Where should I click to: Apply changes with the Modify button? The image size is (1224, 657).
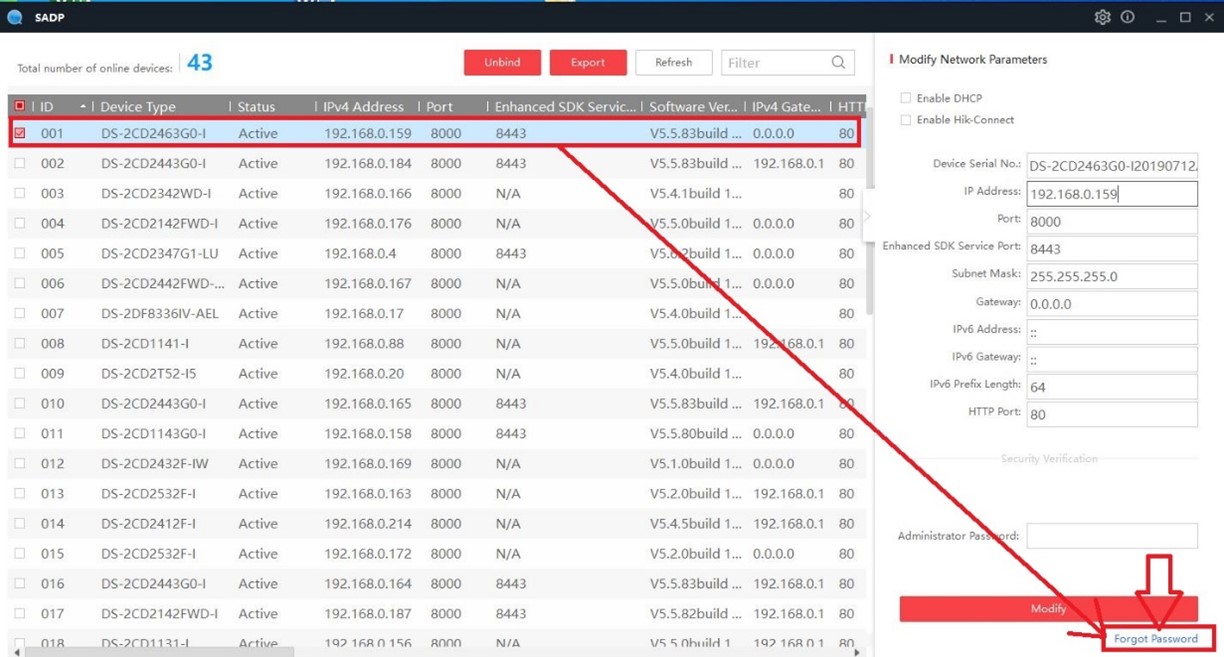[x=1047, y=608]
